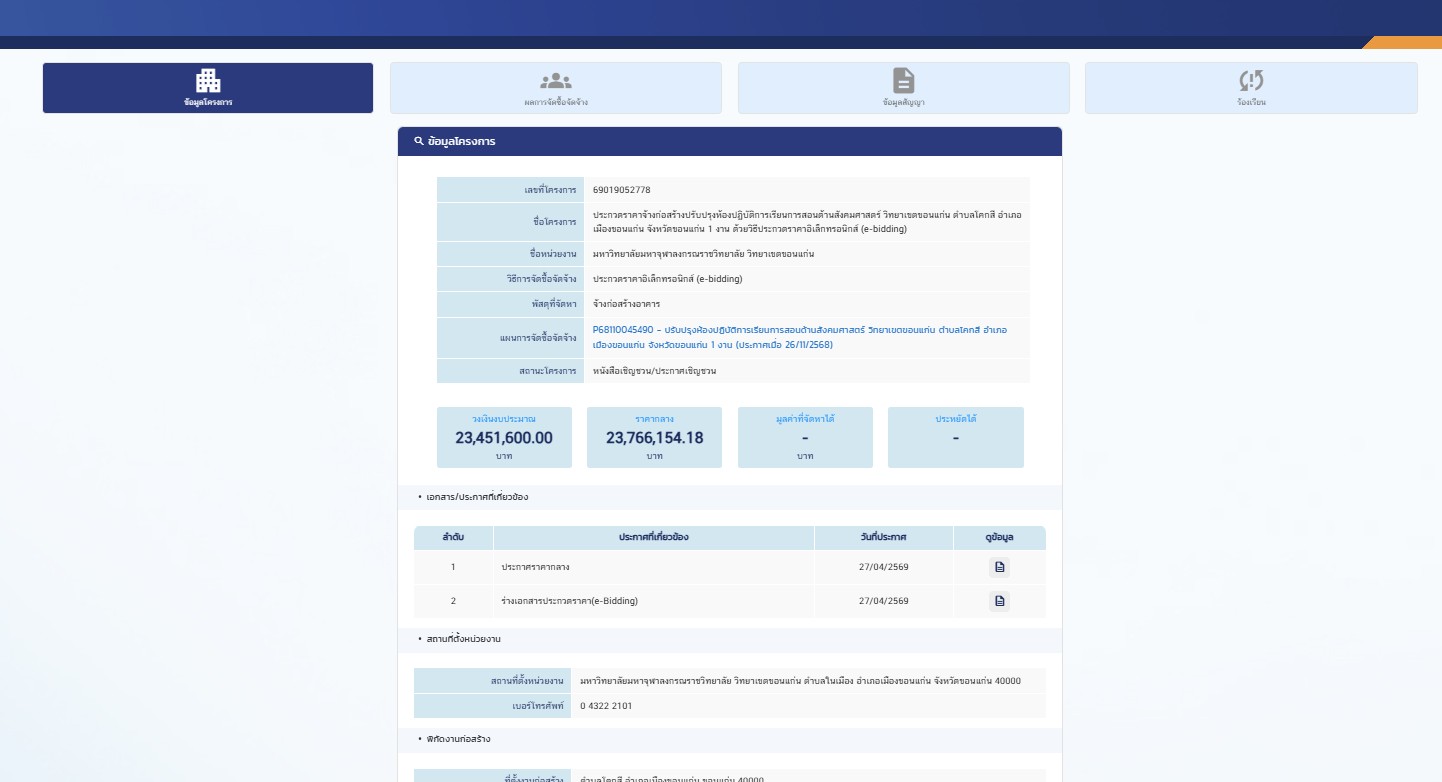Open document icon for ร่างเอกสารประกวดราคา(e-Bidding)
Viewport: 1442px width, 782px height.
pyautogui.click(x=999, y=601)
